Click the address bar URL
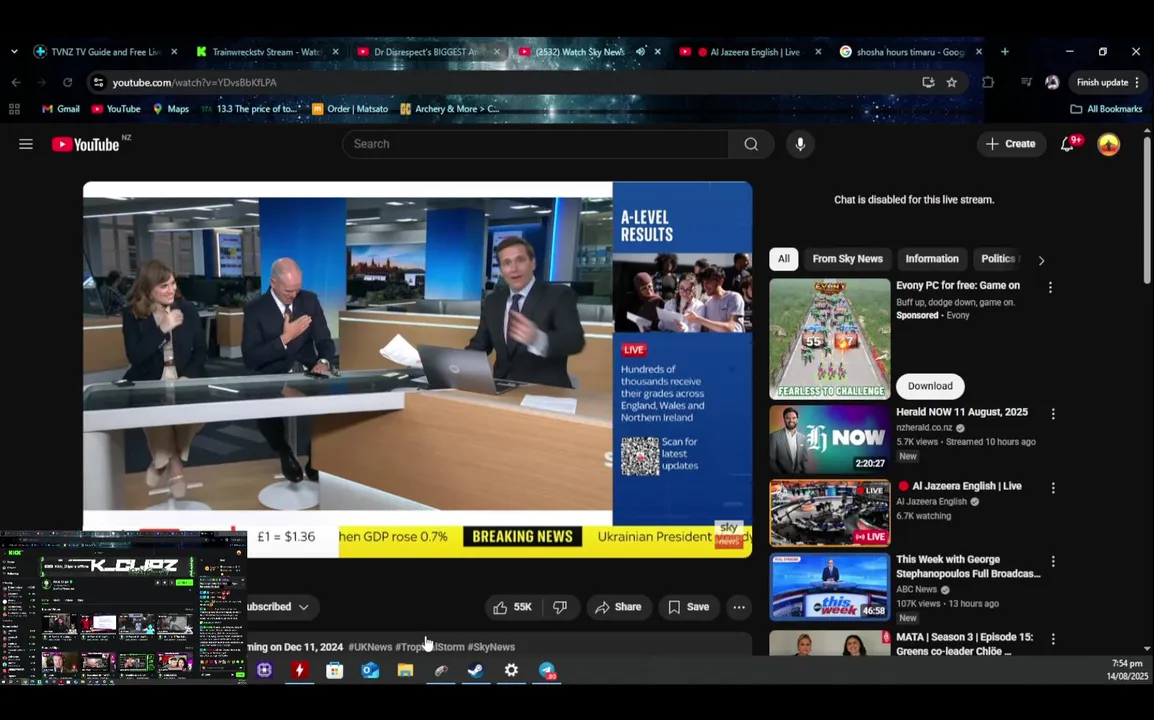The height and width of the screenshot is (720, 1154). coord(194,82)
